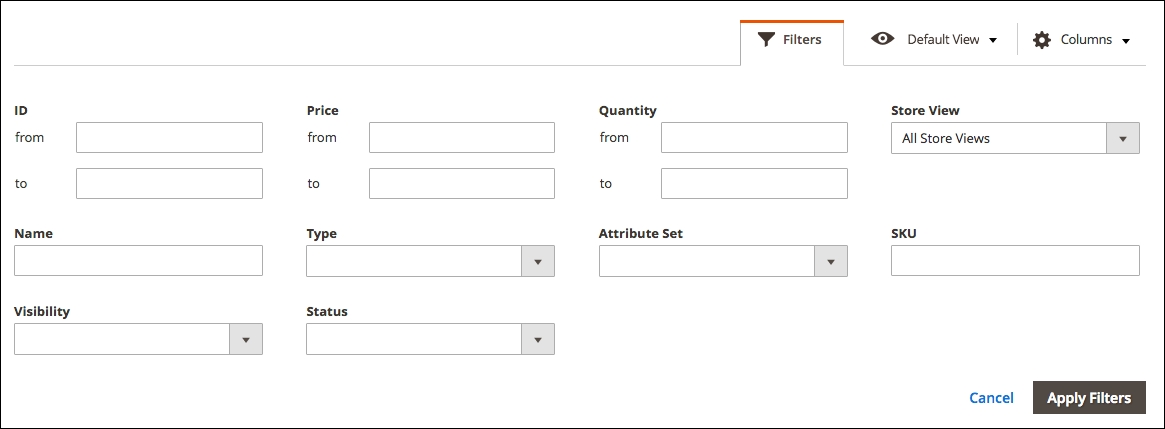Click the funnel icon on Filters tab
The height and width of the screenshot is (429, 1165).
coord(767,39)
